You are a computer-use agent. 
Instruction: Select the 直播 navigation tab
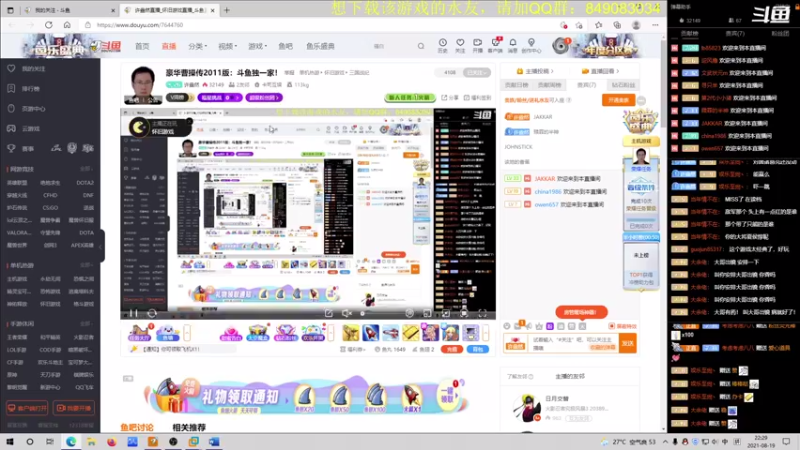tap(169, 46)
